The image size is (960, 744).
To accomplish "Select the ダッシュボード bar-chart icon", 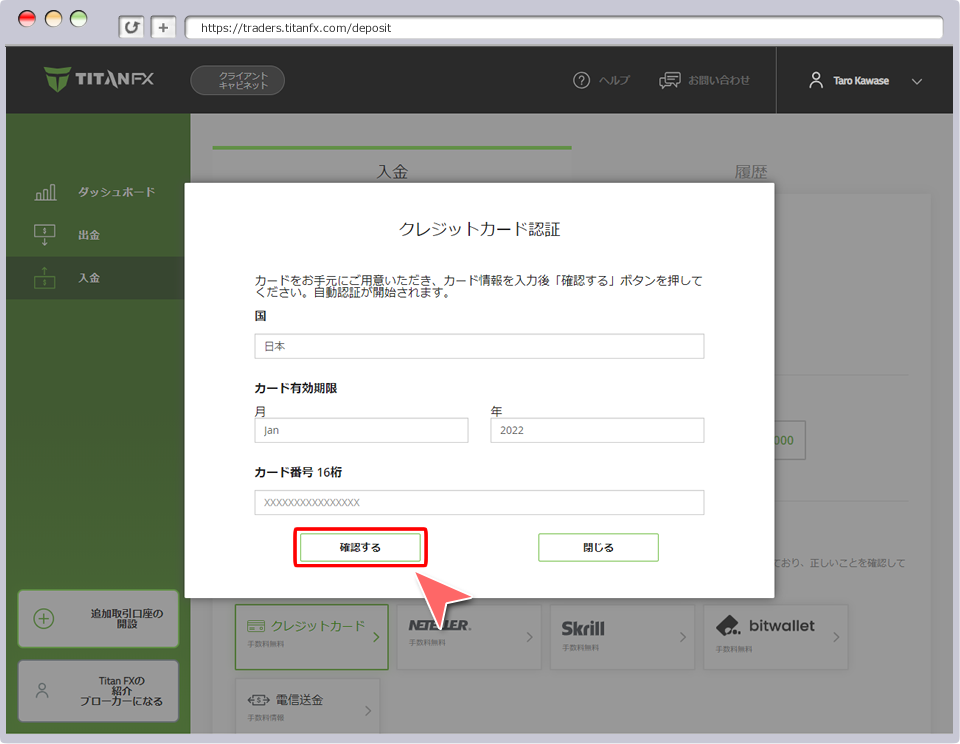I will pos(45,191).
